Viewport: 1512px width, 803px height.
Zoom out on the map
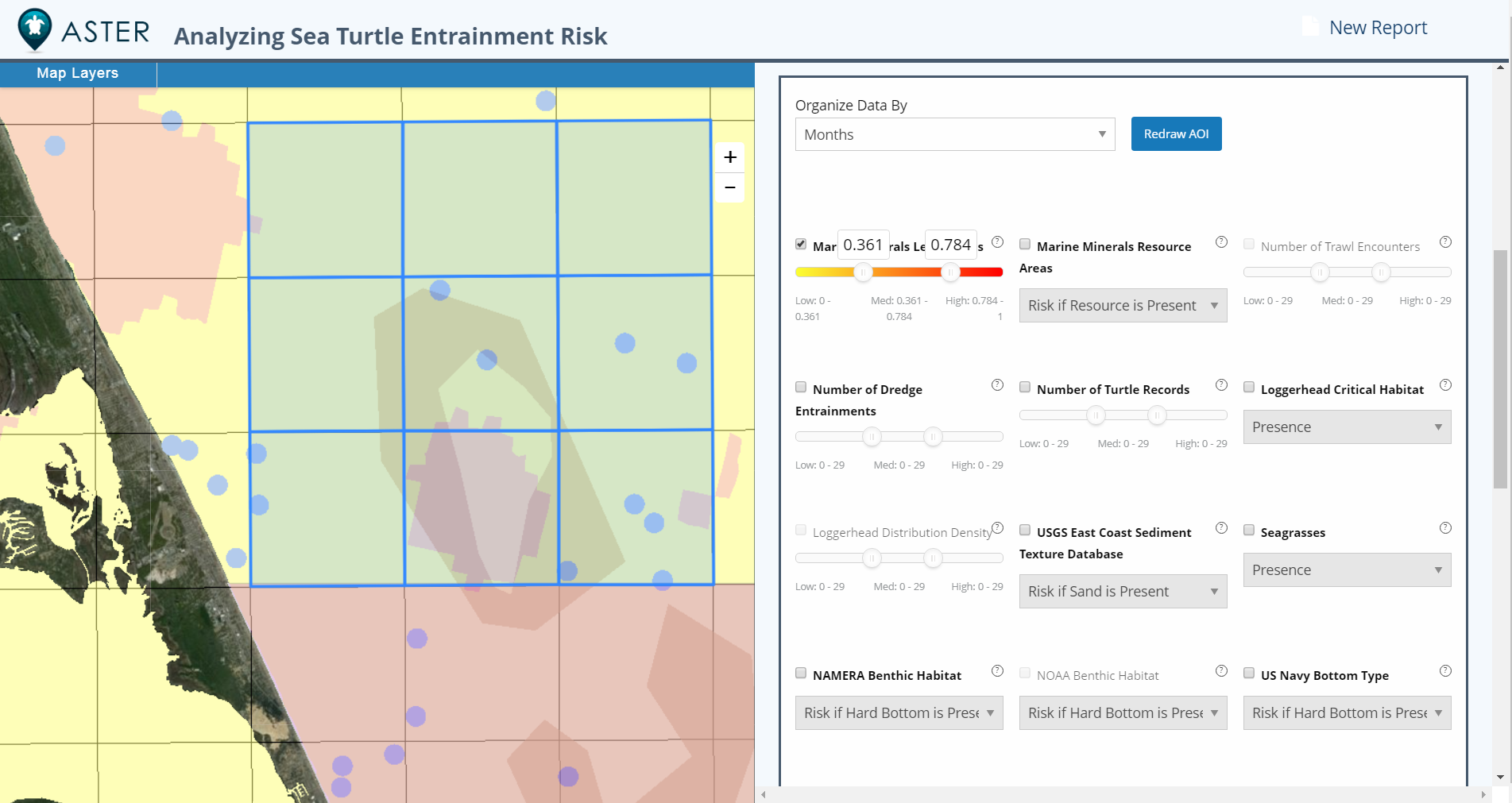click(730, 187)
